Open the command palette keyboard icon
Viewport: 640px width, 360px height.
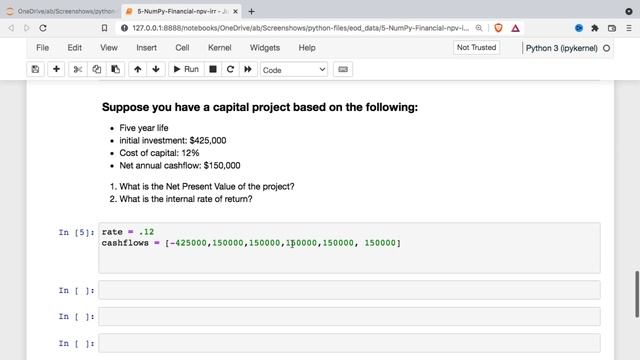(343, 69)
